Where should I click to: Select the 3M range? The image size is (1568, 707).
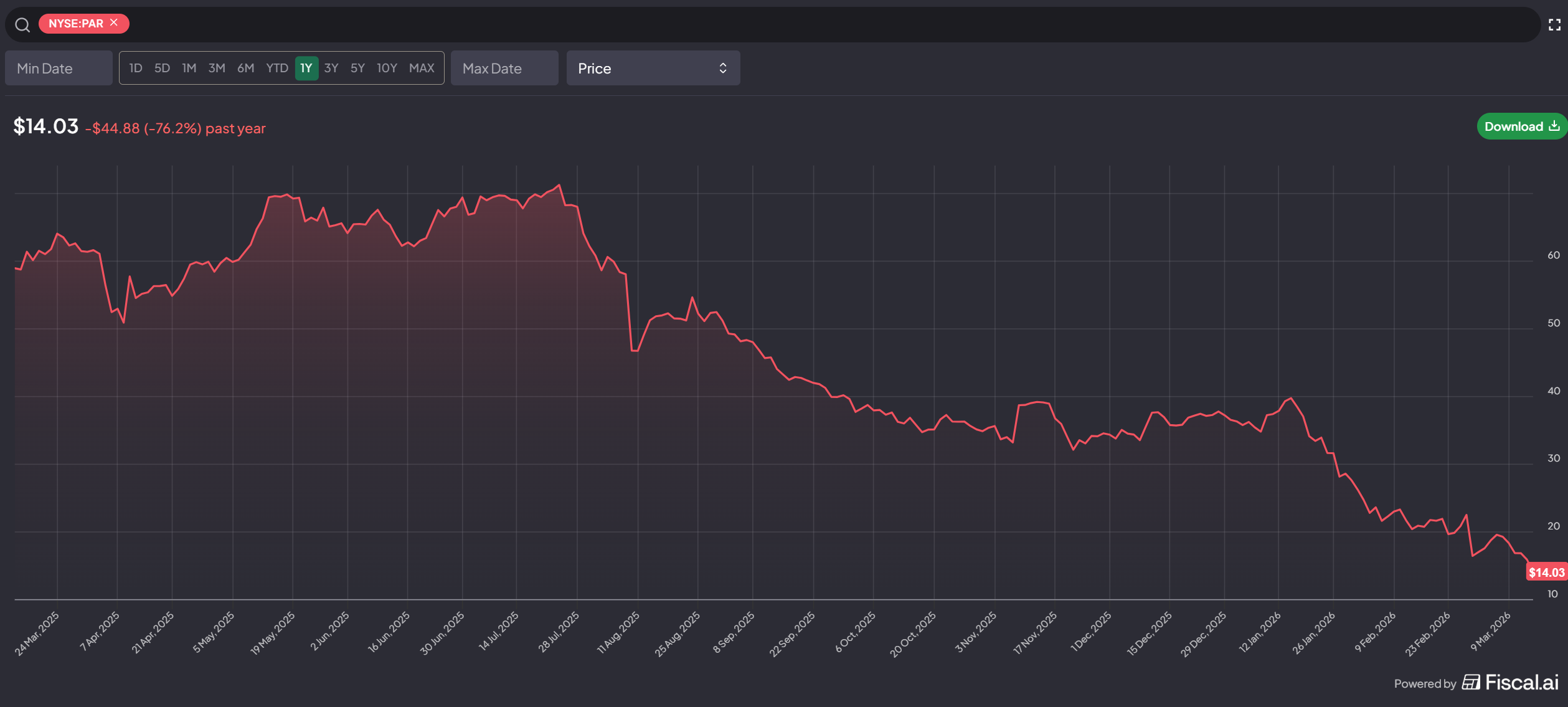(x=216, y=68)
